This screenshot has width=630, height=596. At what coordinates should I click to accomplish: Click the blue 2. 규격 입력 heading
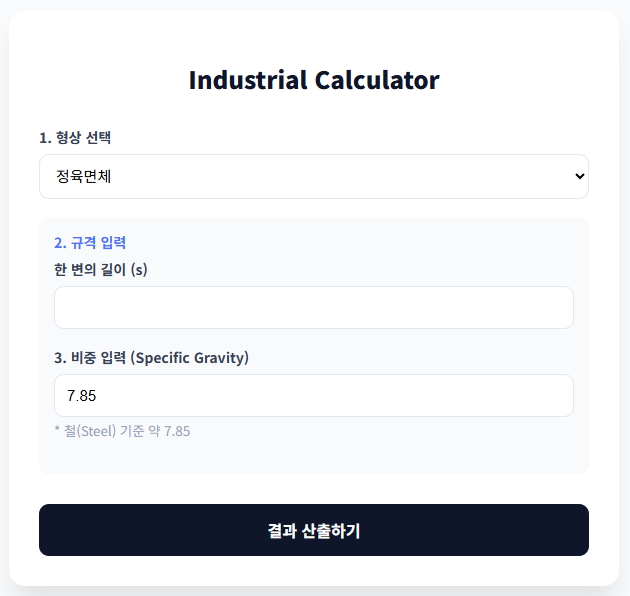(89, 242)
